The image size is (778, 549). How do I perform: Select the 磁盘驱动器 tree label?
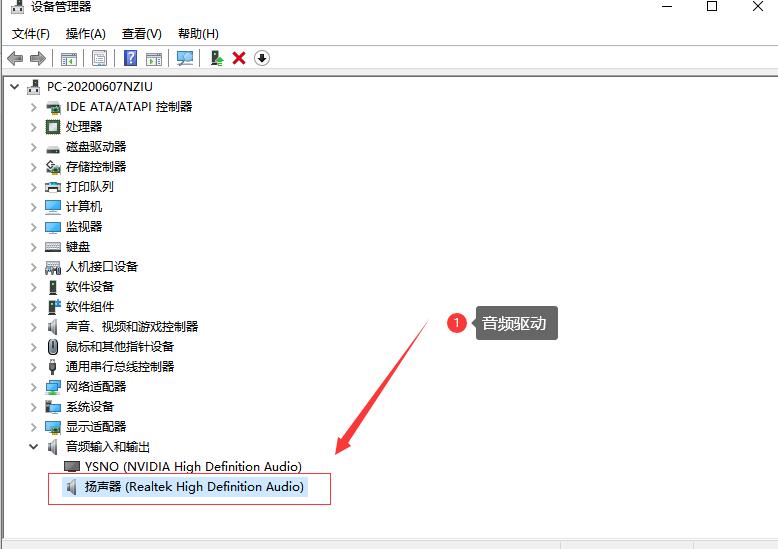tap(96, 146)
